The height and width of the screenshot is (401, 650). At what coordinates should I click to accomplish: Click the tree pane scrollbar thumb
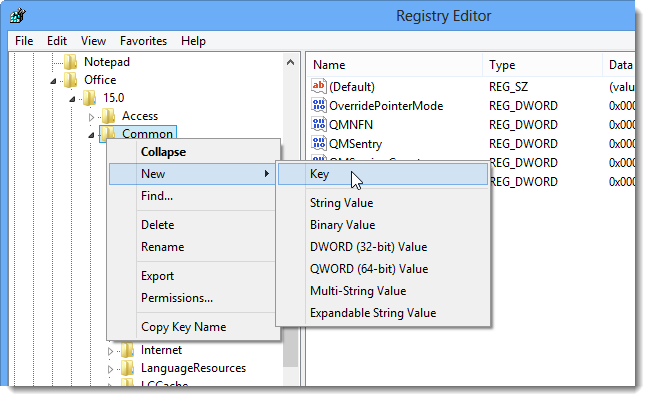291,348
